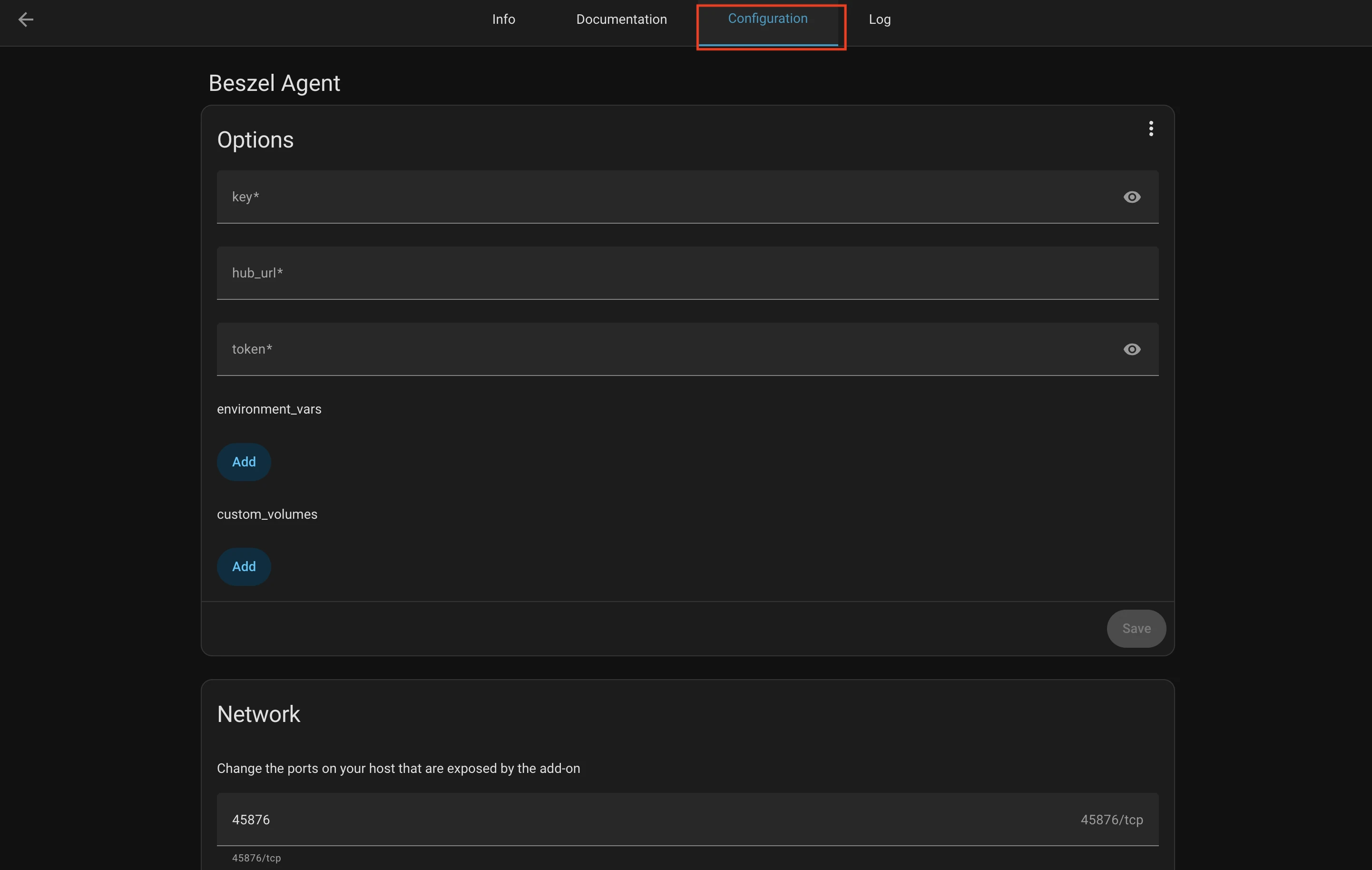This screenshot has height=870, width=1372.
Task: Select text "Change the ports on your host"
Action: 306,769
